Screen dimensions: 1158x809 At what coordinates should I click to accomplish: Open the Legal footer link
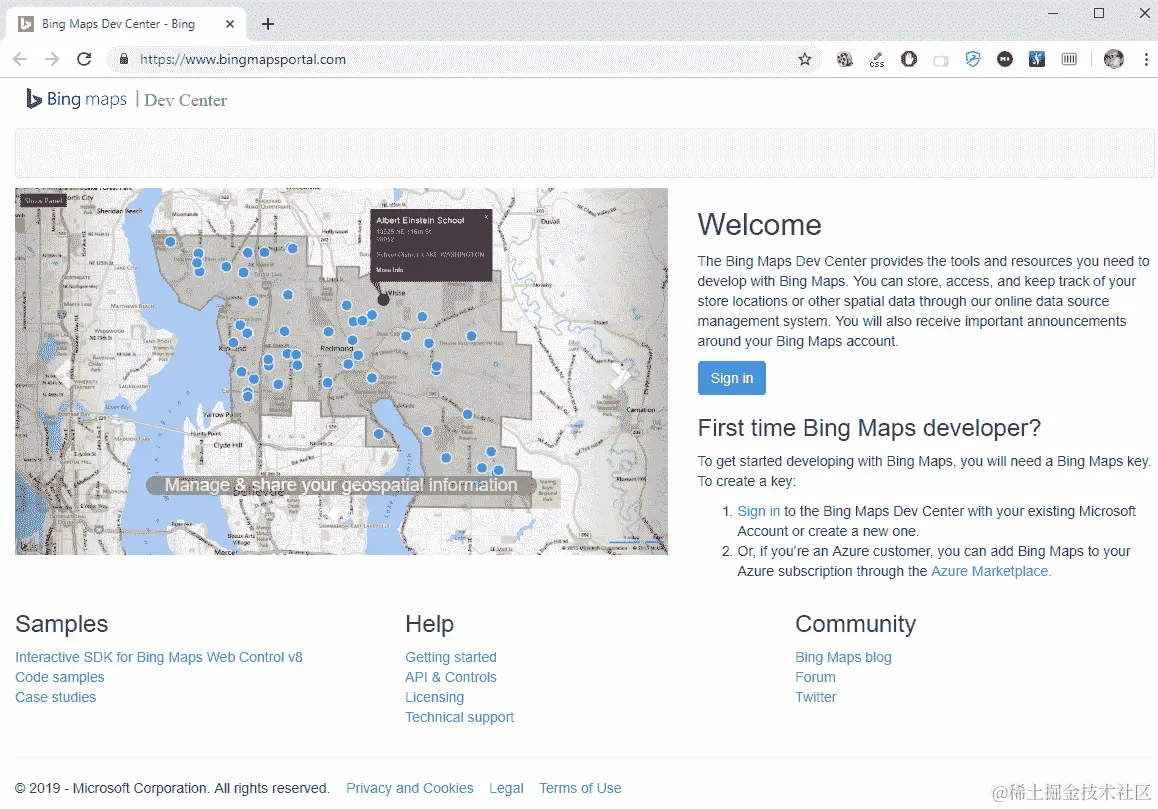[x=506, y=788]
